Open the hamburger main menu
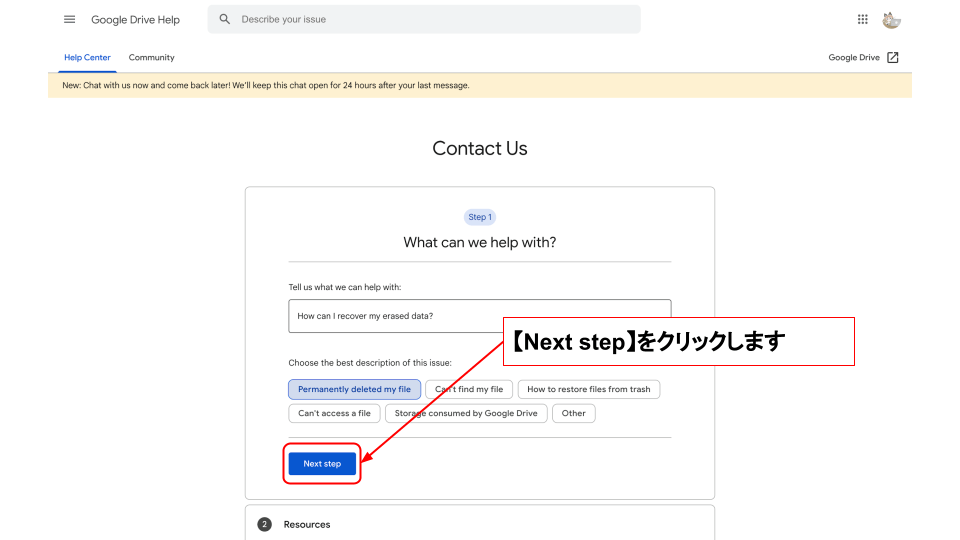The width and height of the screenshot is (960, 540). click(69, 20)
